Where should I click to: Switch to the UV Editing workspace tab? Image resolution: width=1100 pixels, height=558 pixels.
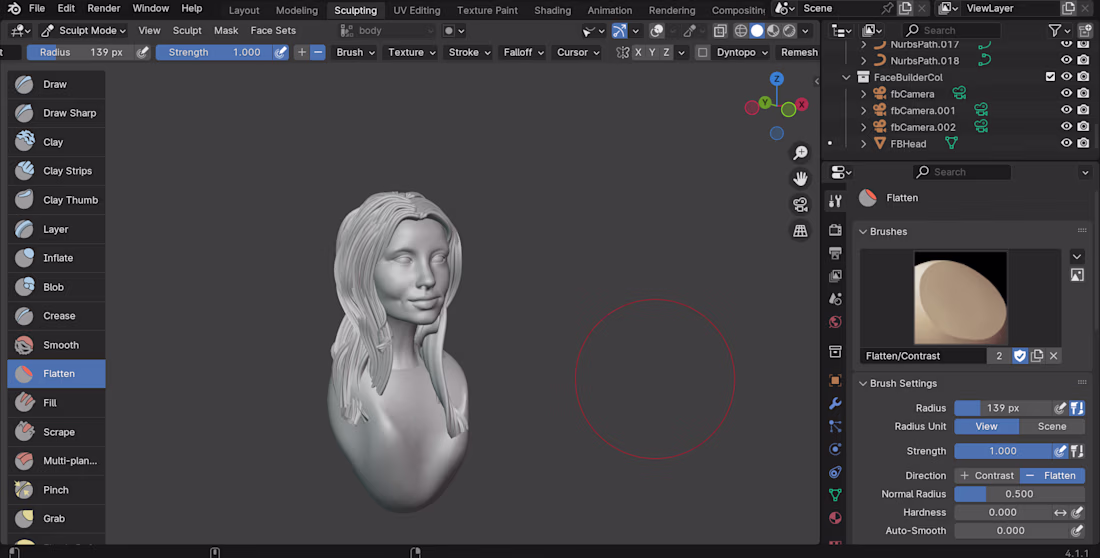416,10
